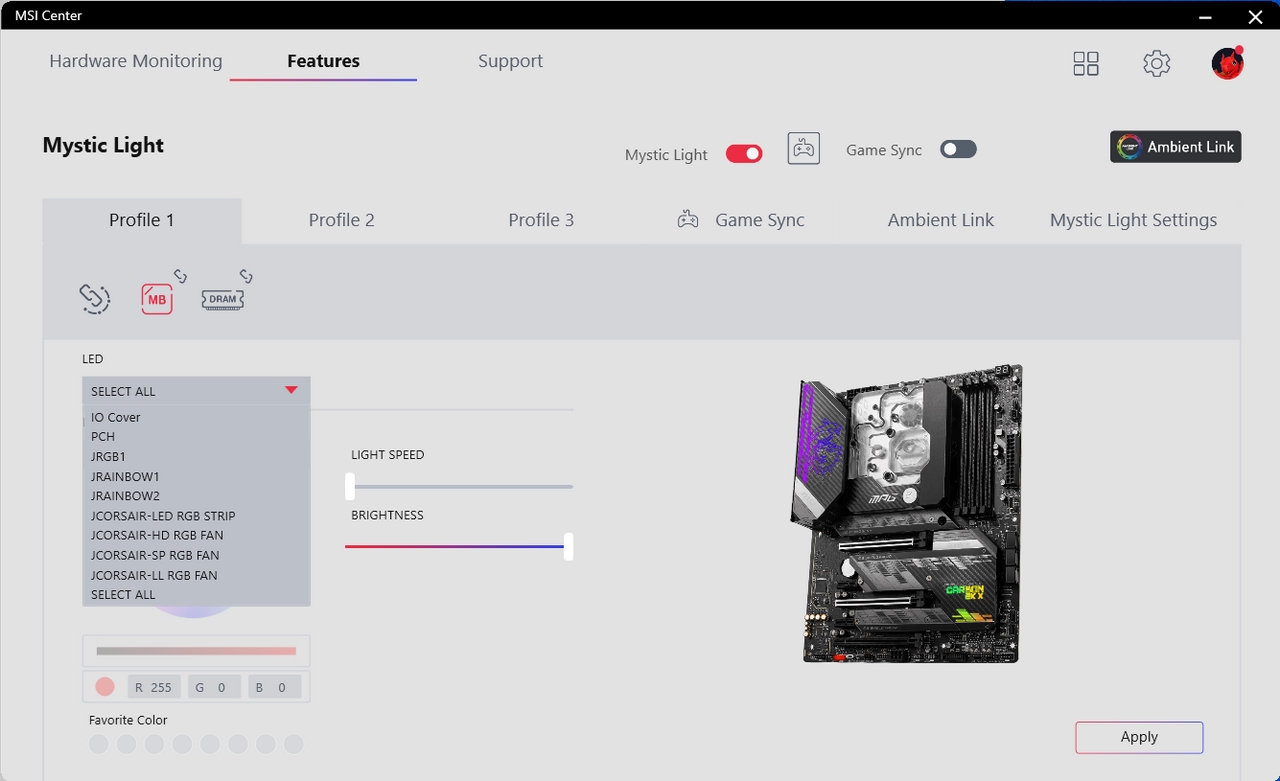Screen dimensions: 1280x781
Task: Open the Support tab
Action: pos(510,61)
